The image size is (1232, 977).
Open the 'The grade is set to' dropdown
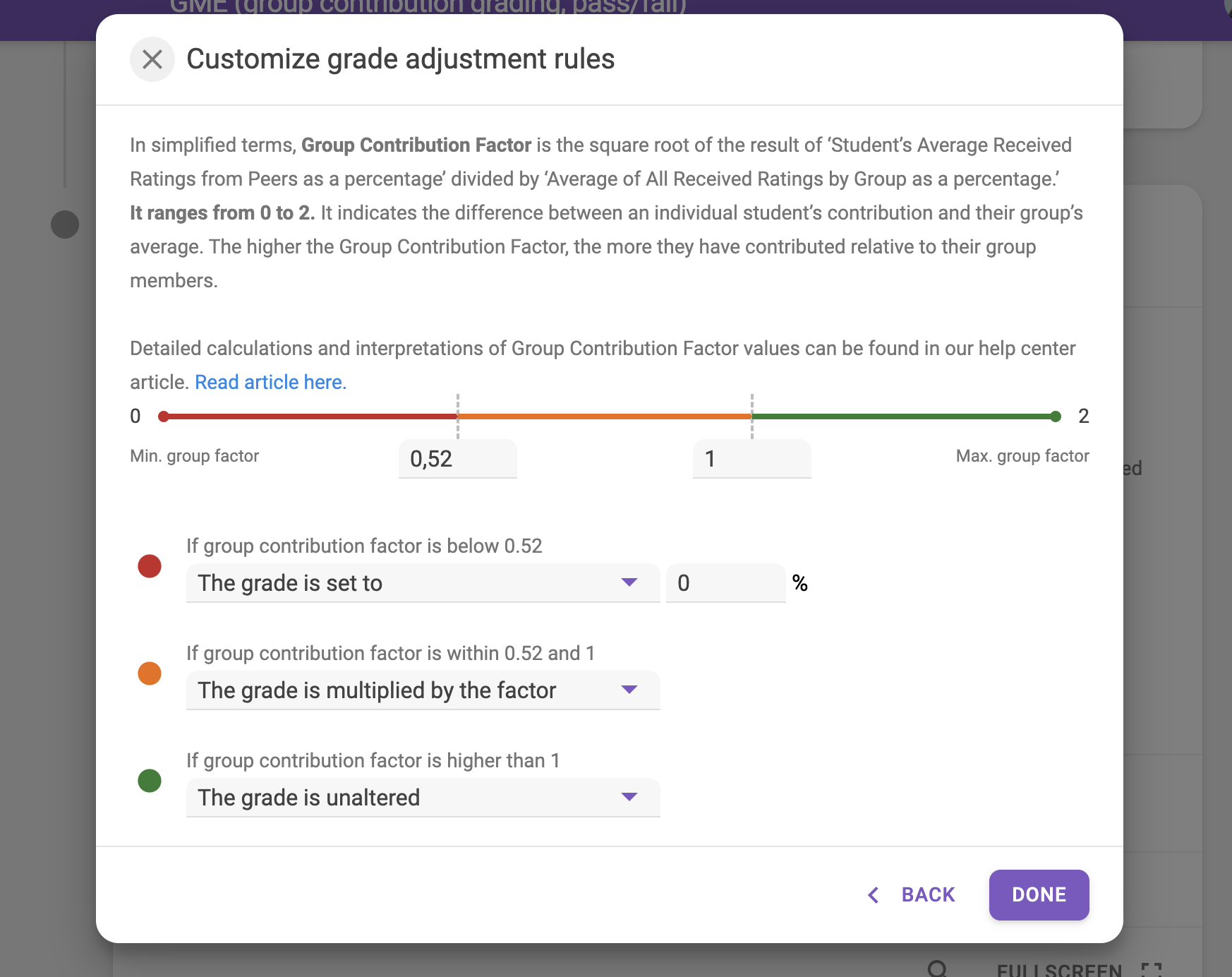click(x=423, y=583)
